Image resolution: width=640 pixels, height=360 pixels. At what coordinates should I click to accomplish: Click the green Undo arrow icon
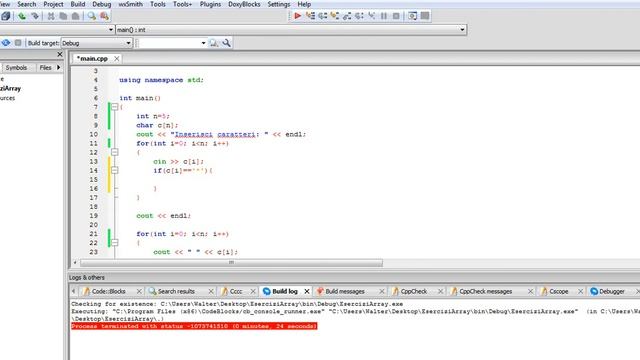[22, 16]
